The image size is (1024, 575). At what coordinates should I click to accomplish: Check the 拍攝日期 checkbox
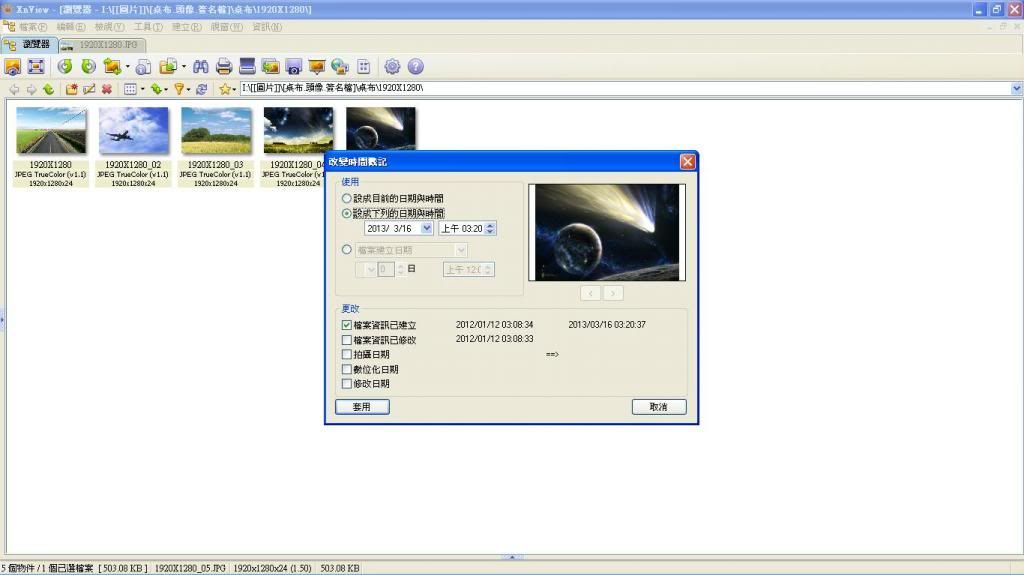347,354
